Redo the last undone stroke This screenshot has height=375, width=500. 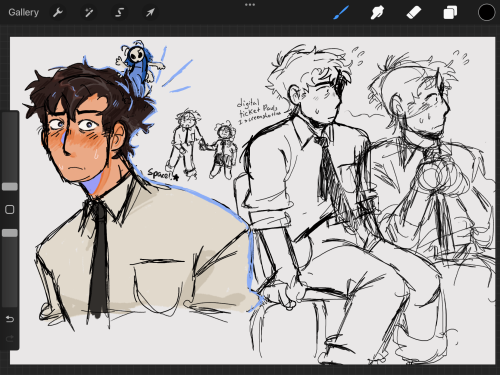click(x=10, y=339)
